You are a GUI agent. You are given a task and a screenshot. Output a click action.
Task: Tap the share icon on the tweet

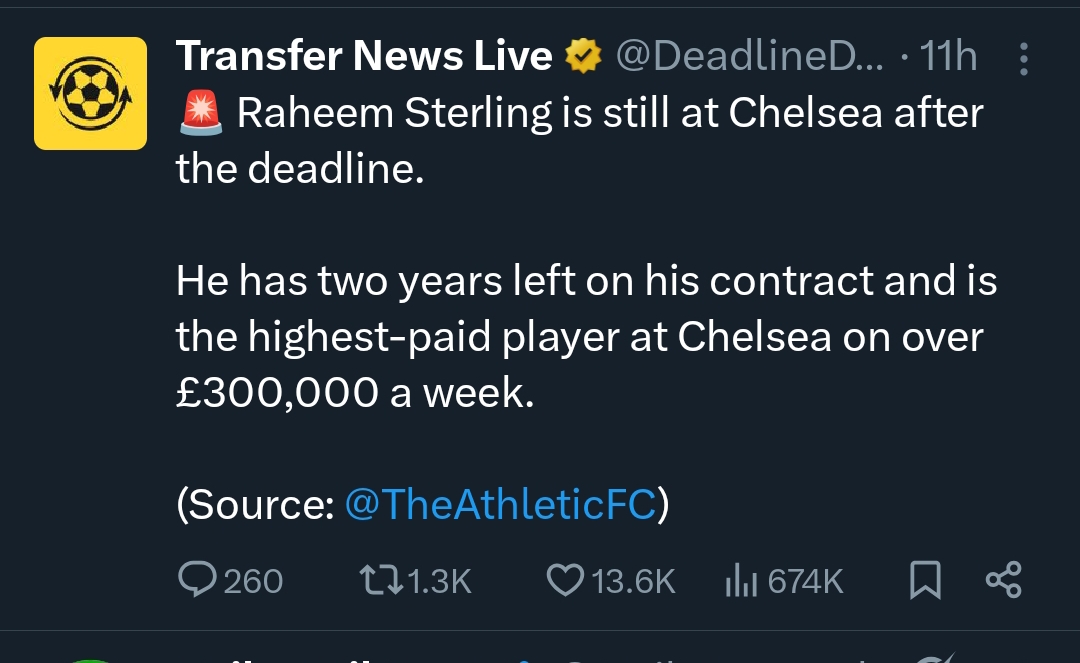[x=1003, y=580]
